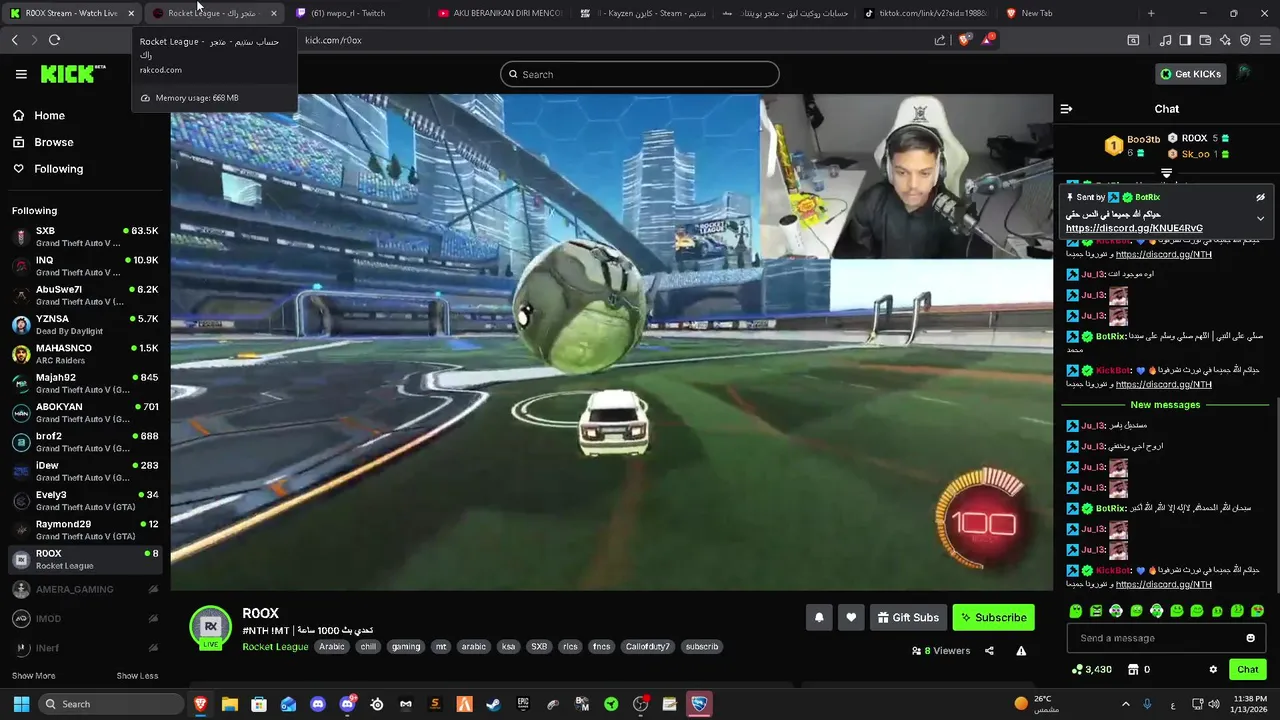Switch to the tiktok.com link tab
The width and height of the screenshot is (1280, 720).
[926, 13]
